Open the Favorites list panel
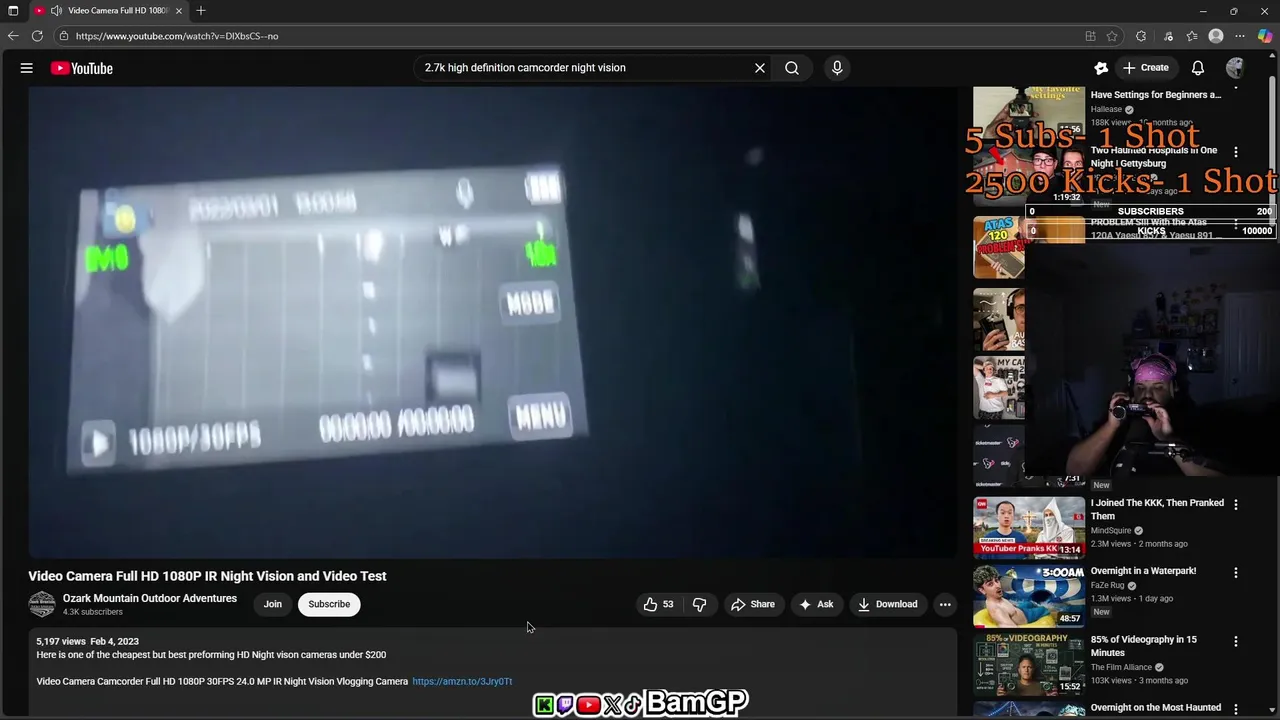Image resolution: width=1280 pixels, height=720 pixels. (x=1192, y=36)
